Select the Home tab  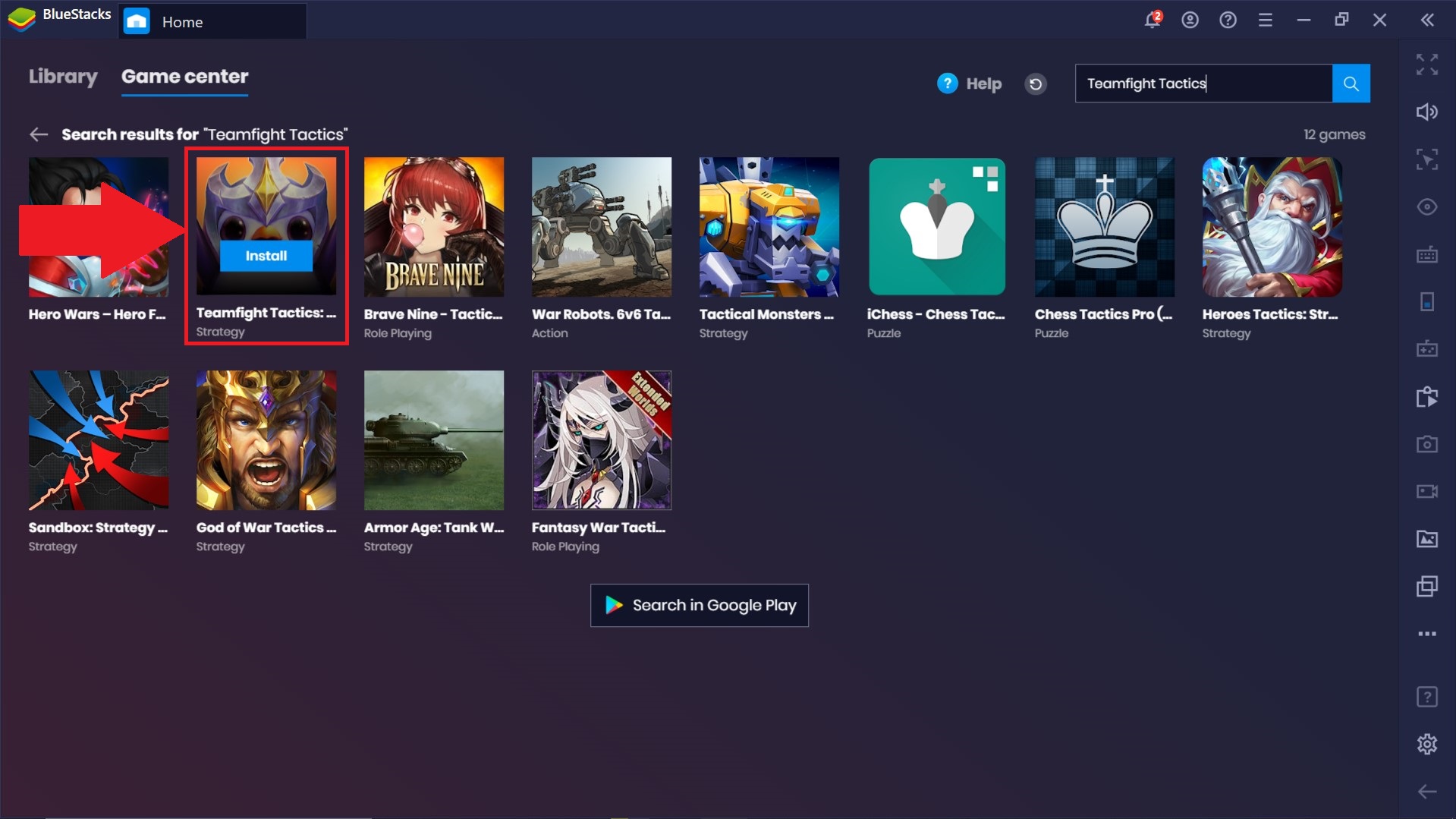(x=212, y=22)
